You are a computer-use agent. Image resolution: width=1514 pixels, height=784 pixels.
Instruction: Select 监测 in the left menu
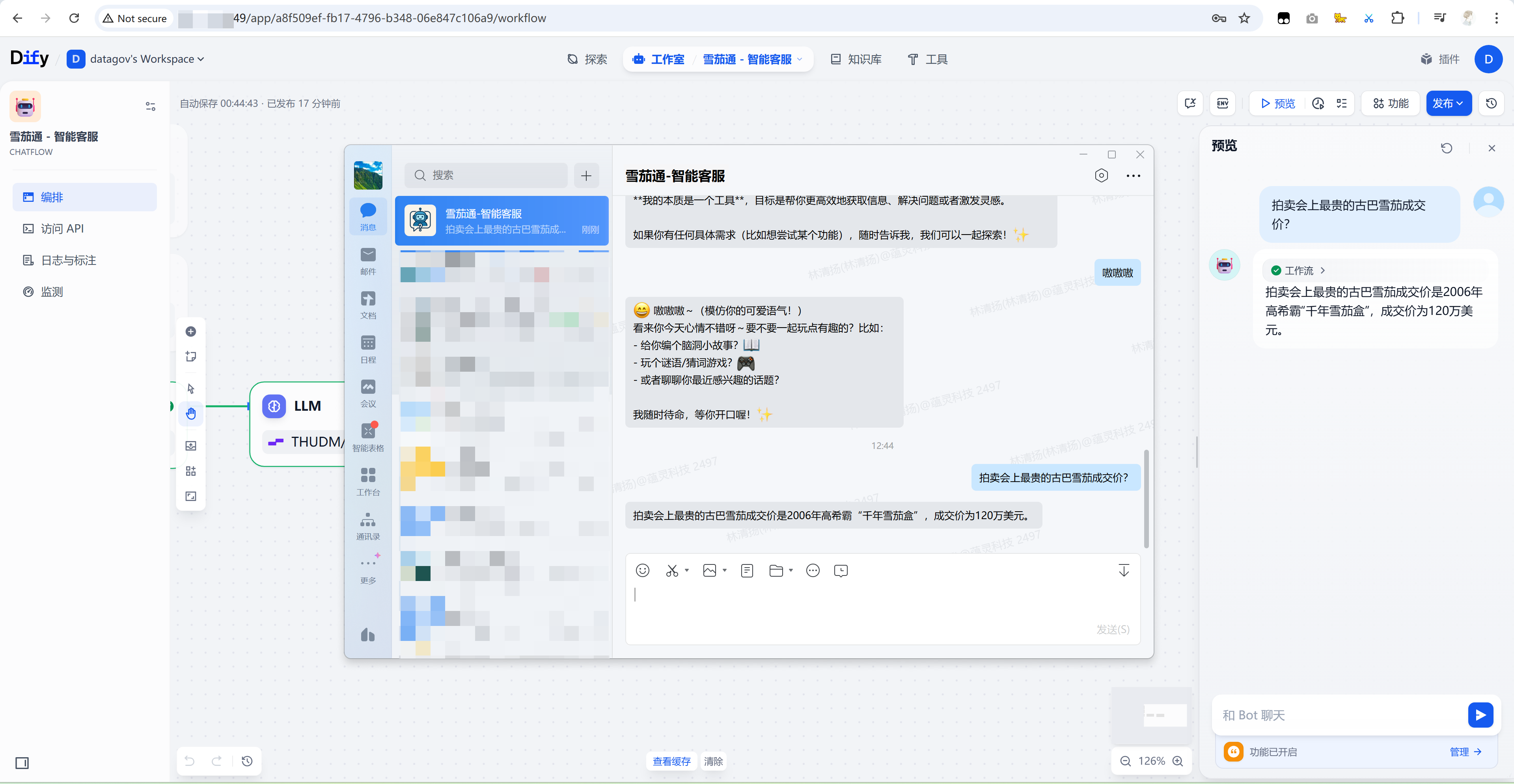pos(85,292)
